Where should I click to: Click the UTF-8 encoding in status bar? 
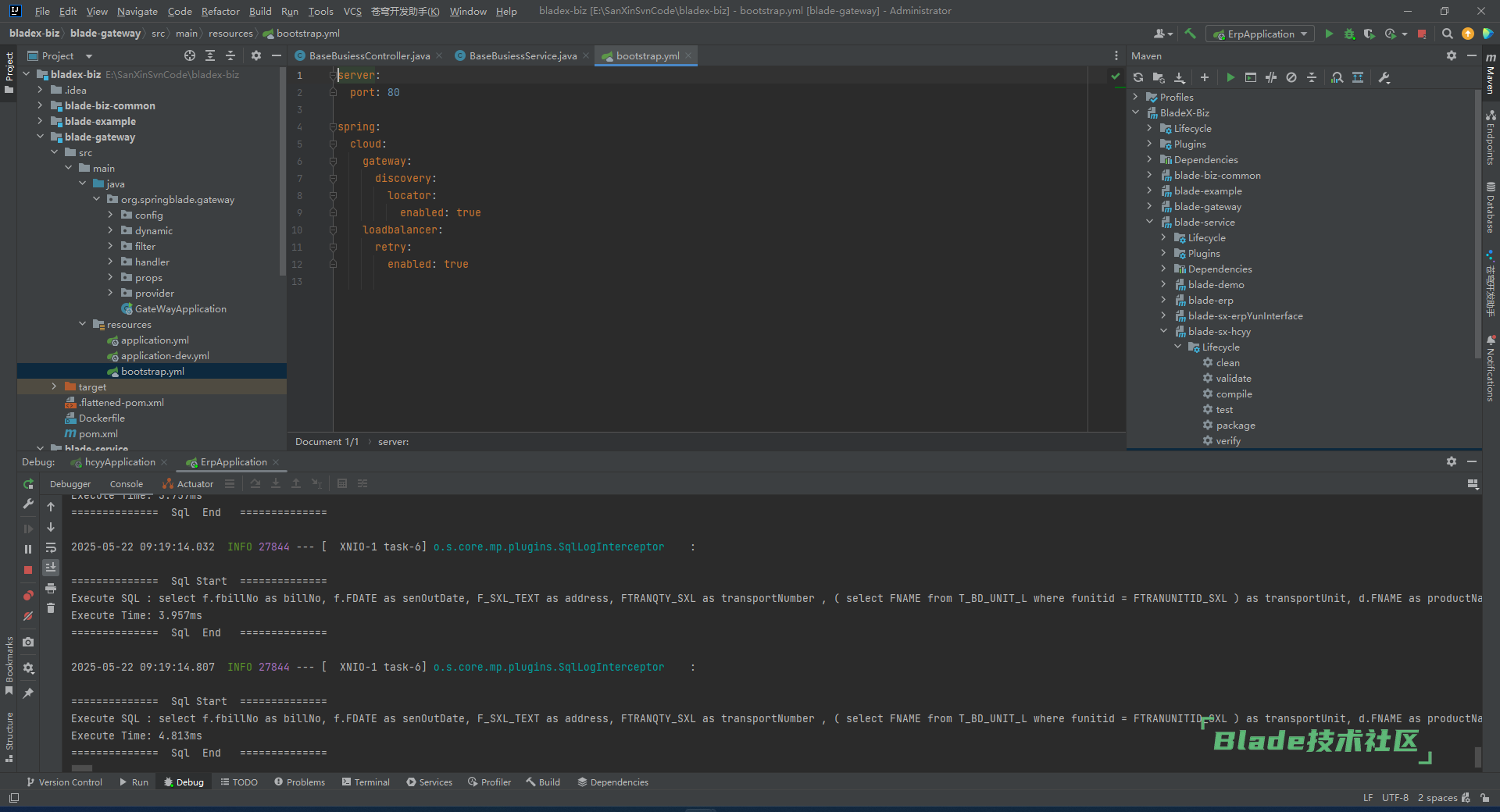(x=1395, y=797)
